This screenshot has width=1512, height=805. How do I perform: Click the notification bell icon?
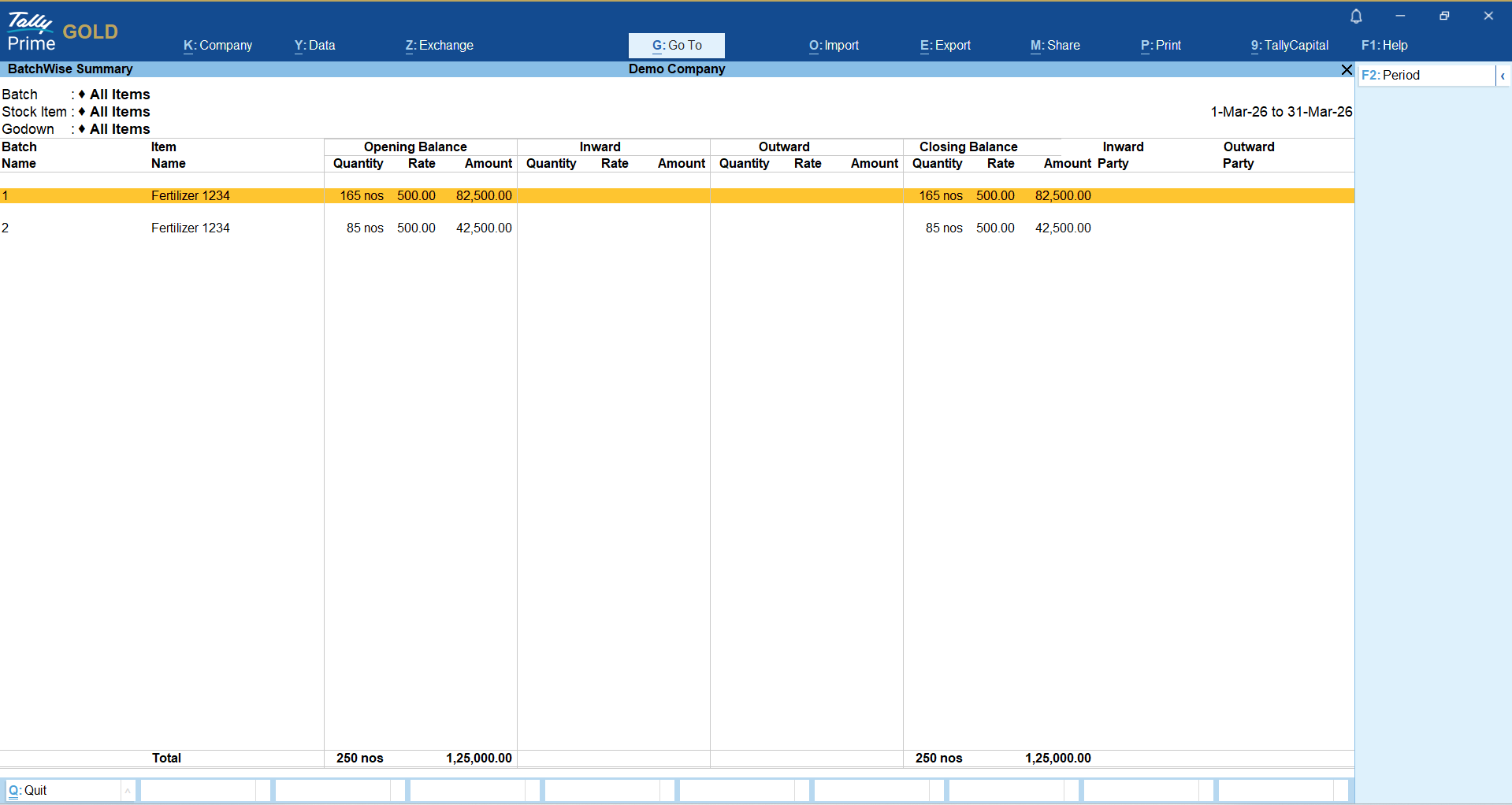click(1356, 17)
